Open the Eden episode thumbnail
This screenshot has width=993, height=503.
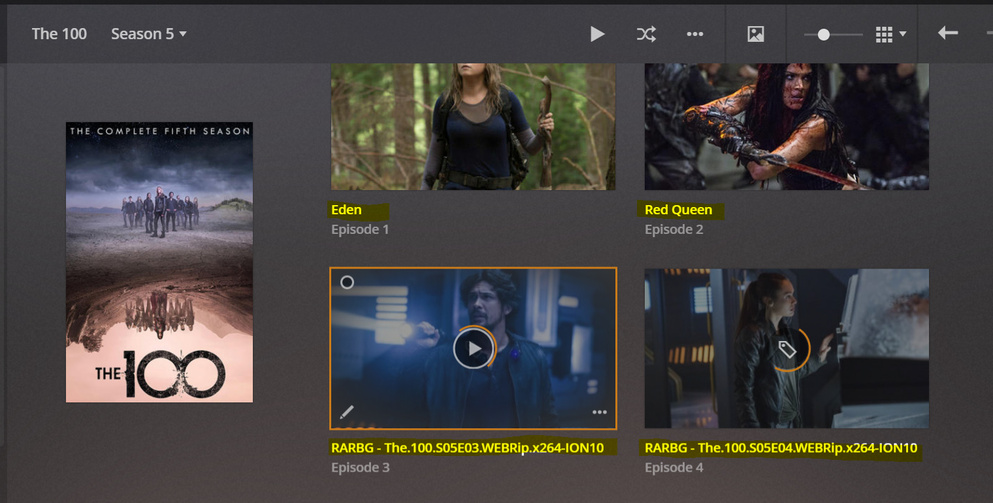tap(473, 126)
